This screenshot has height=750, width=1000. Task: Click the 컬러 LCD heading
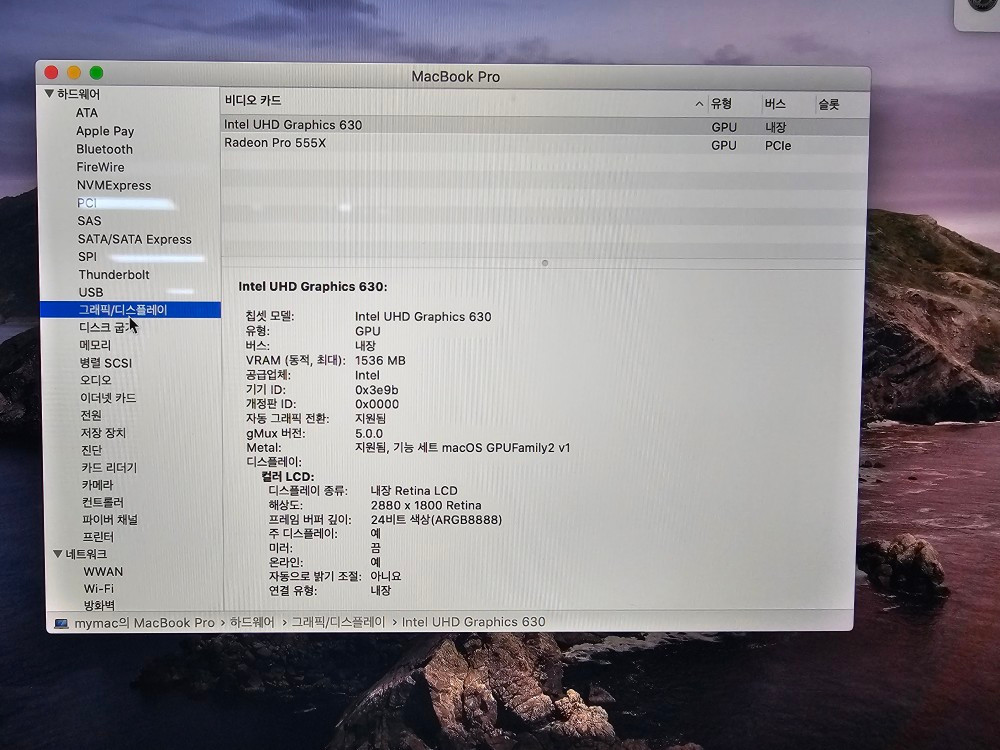tap(288, 476)
